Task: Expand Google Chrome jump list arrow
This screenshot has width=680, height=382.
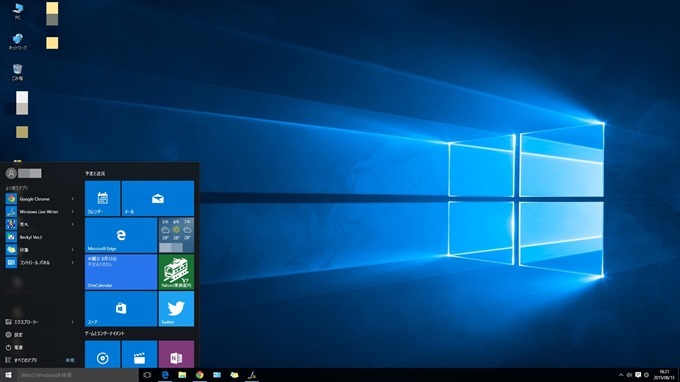Action: (73, 199)
